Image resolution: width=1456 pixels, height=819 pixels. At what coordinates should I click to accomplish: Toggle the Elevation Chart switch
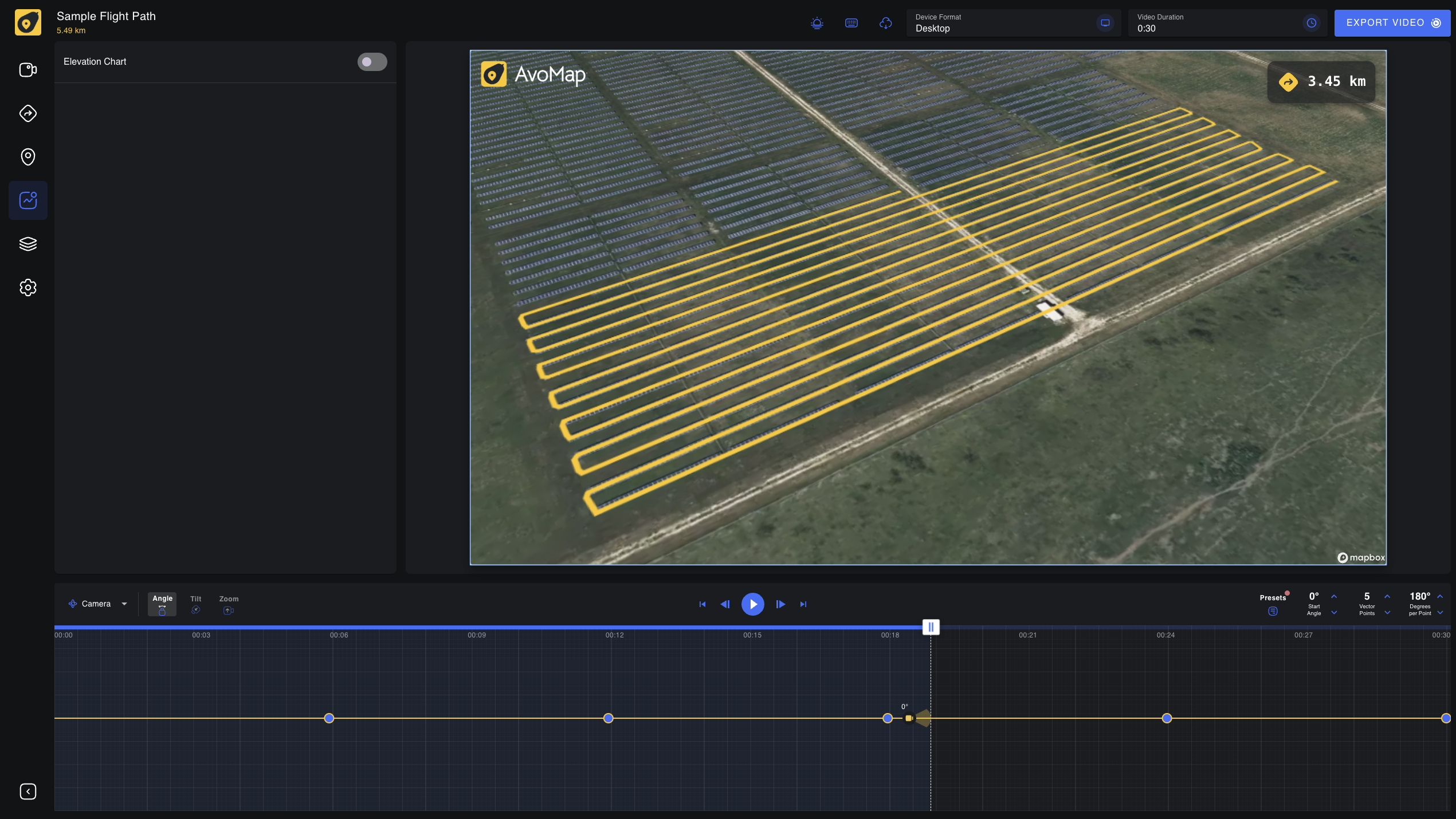(372, 62)
